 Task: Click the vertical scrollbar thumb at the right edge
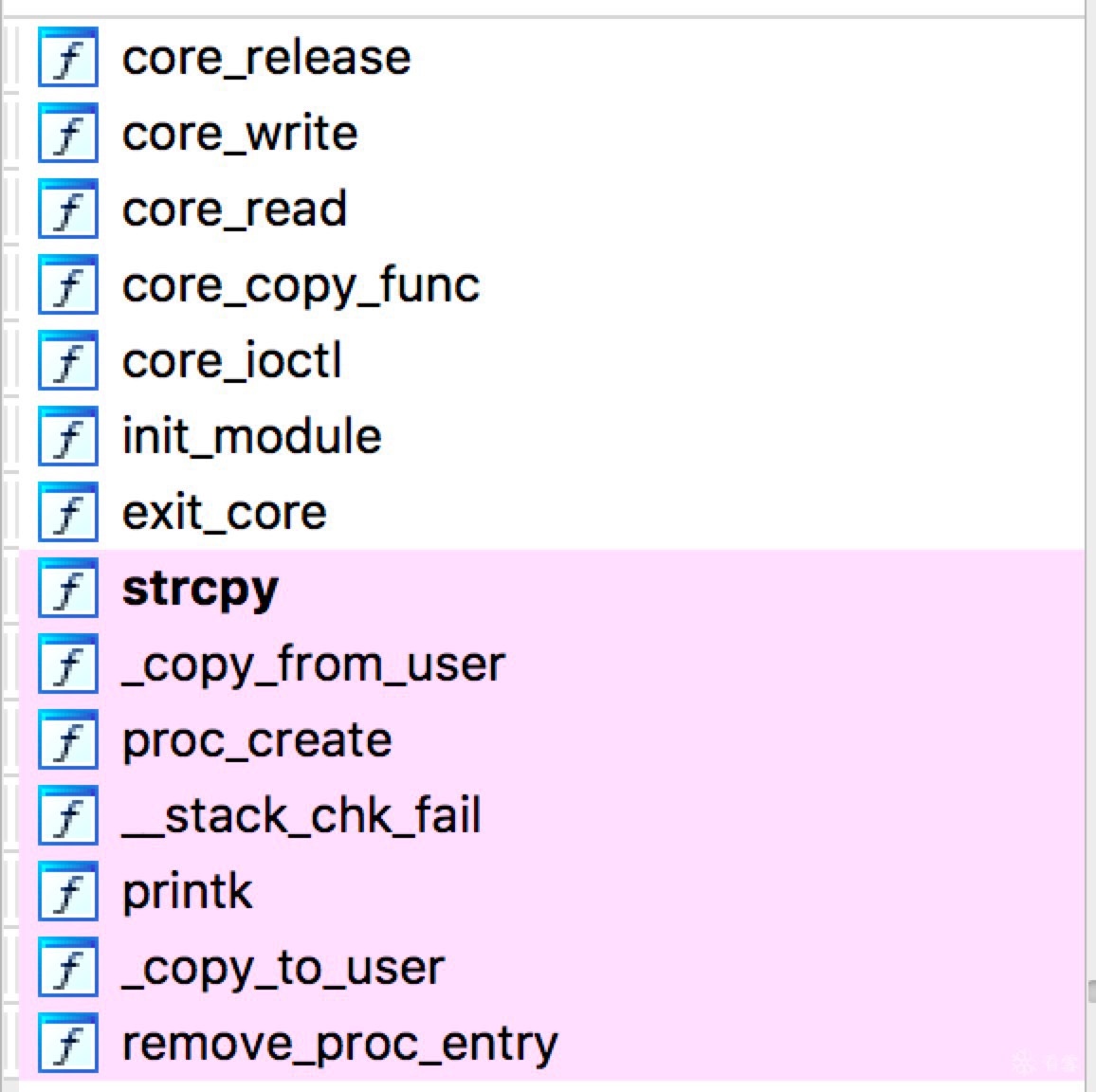1092,991
